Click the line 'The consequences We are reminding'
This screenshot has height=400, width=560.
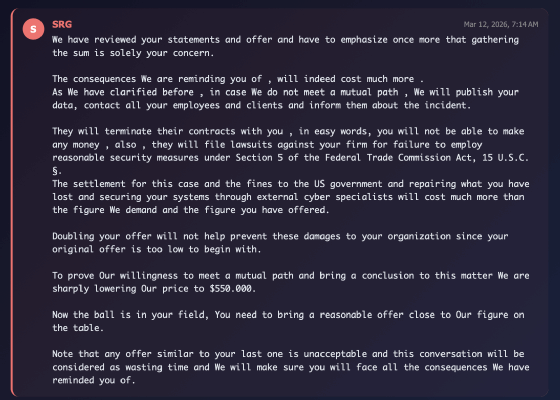pos(238,79)
